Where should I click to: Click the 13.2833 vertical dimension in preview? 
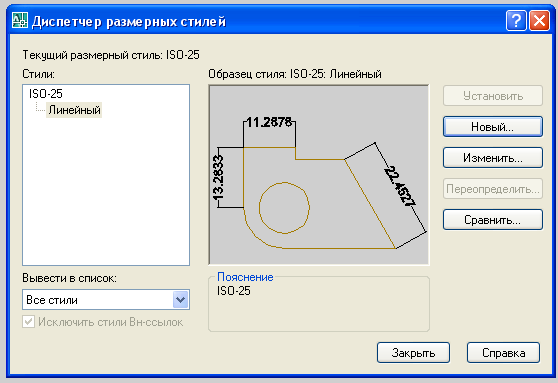[x=218, y=177]
